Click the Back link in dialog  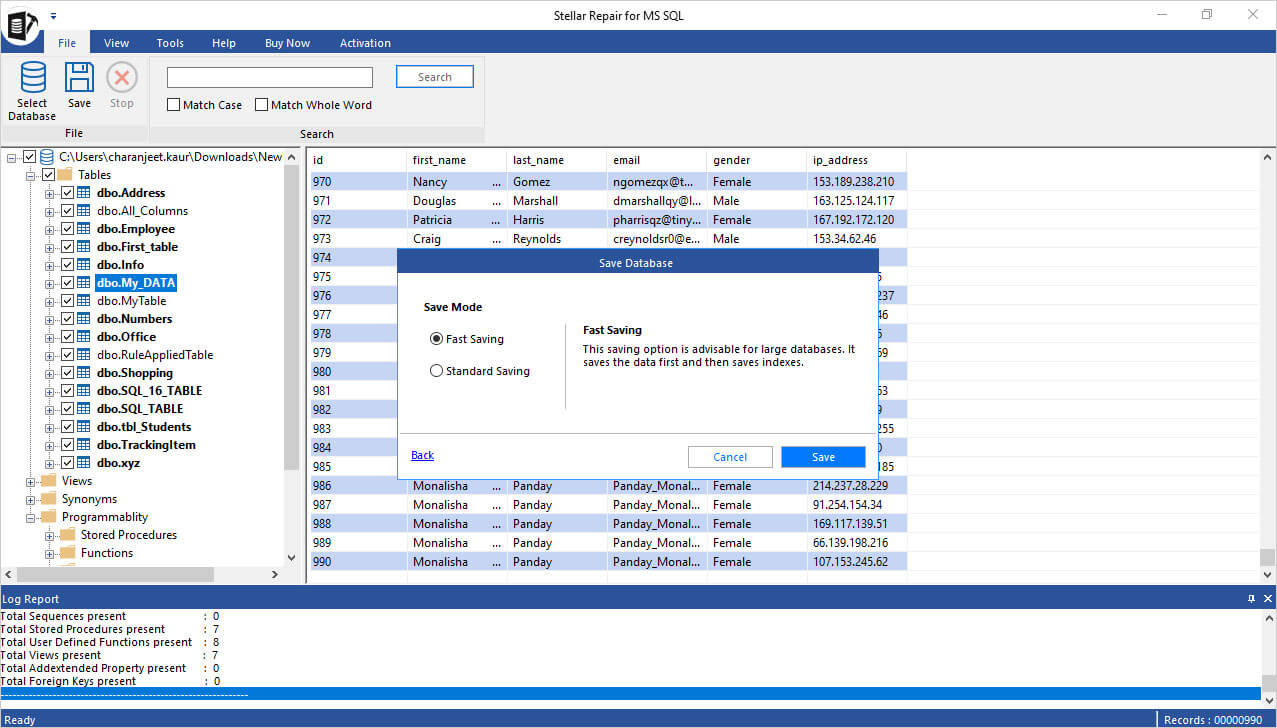click(x=422, y=455)
